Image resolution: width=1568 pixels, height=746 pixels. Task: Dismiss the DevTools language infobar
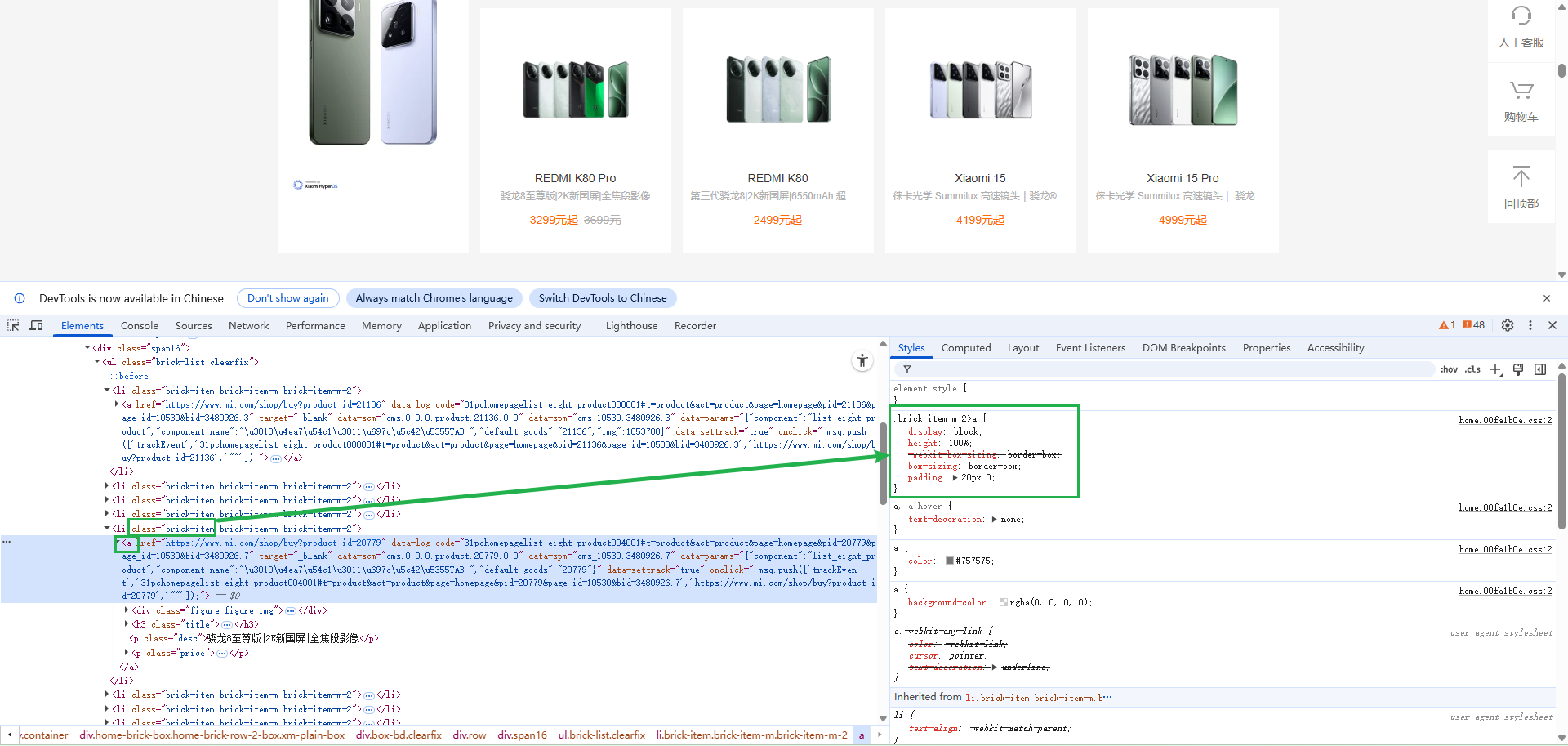(x=1547, y=298)
